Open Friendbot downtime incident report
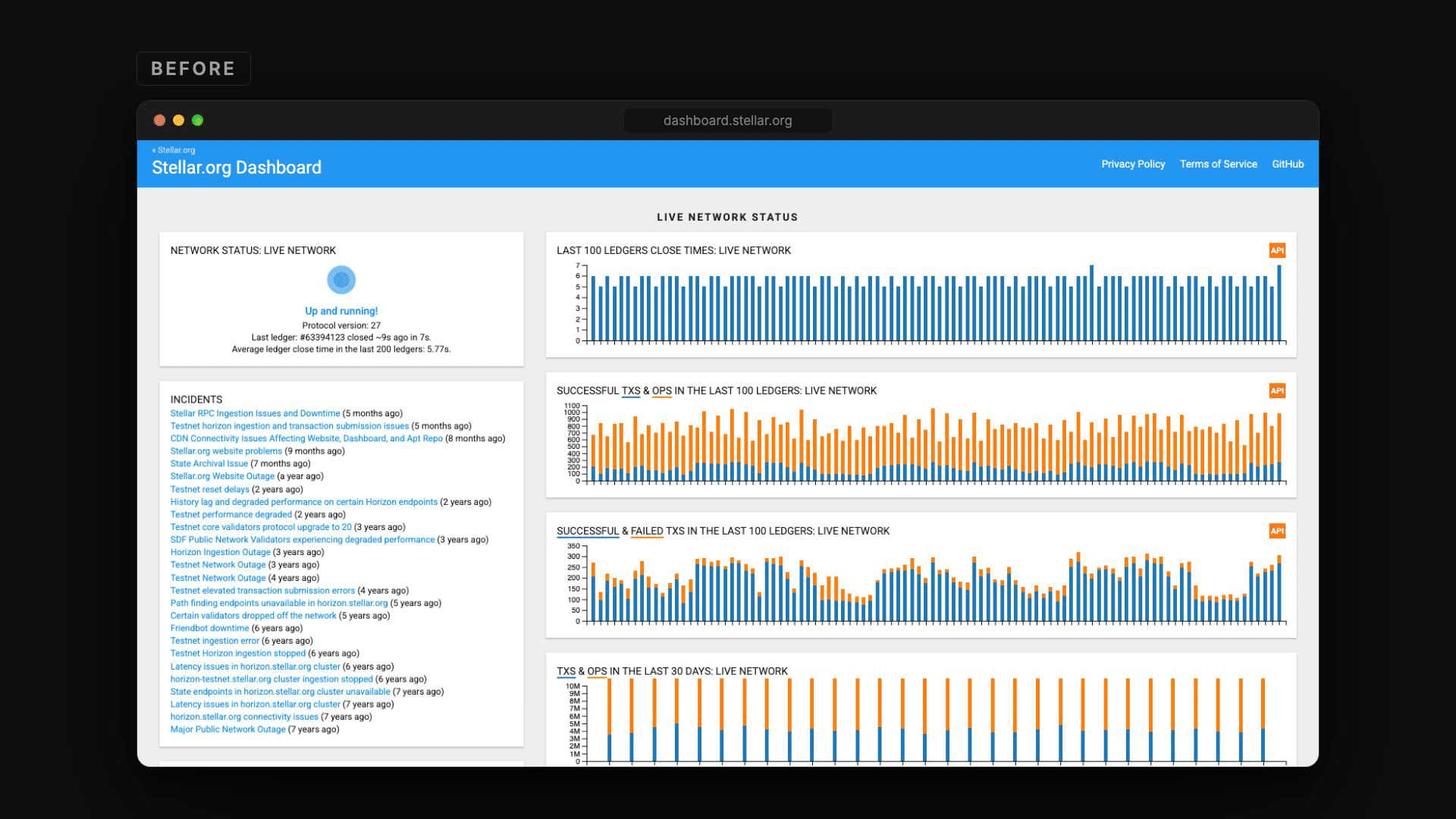1456x819 pixels. point(209,628)
